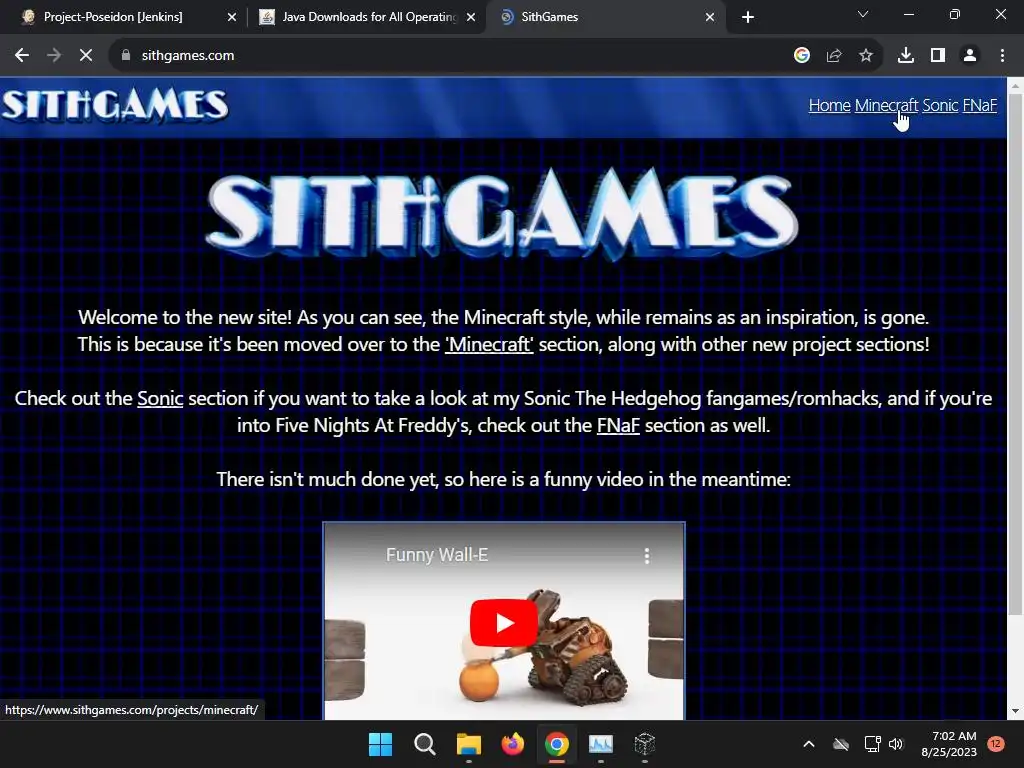
Task: Open the Home nav link
Action: point(829,105)
